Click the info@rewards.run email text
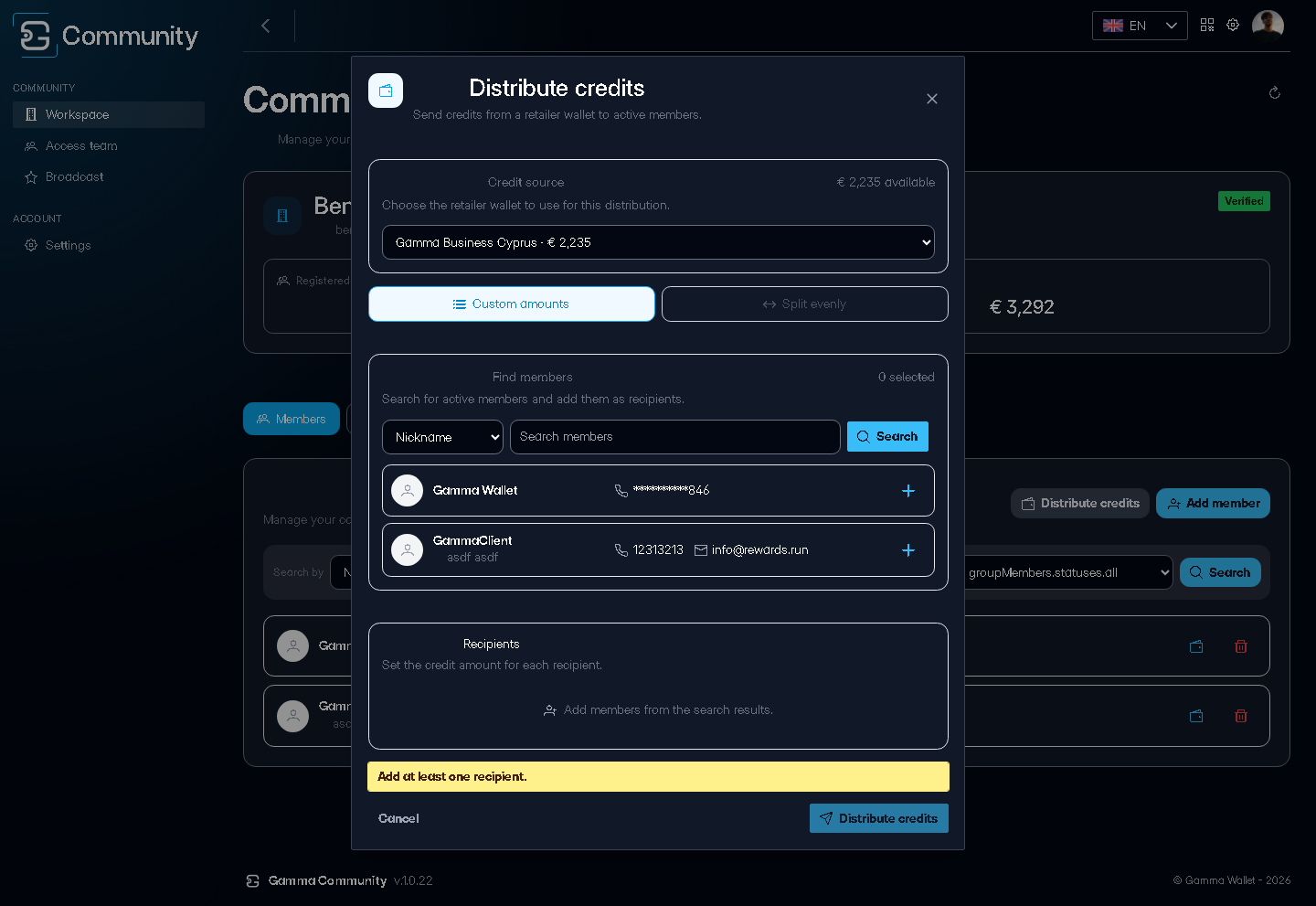 (760, 550)
